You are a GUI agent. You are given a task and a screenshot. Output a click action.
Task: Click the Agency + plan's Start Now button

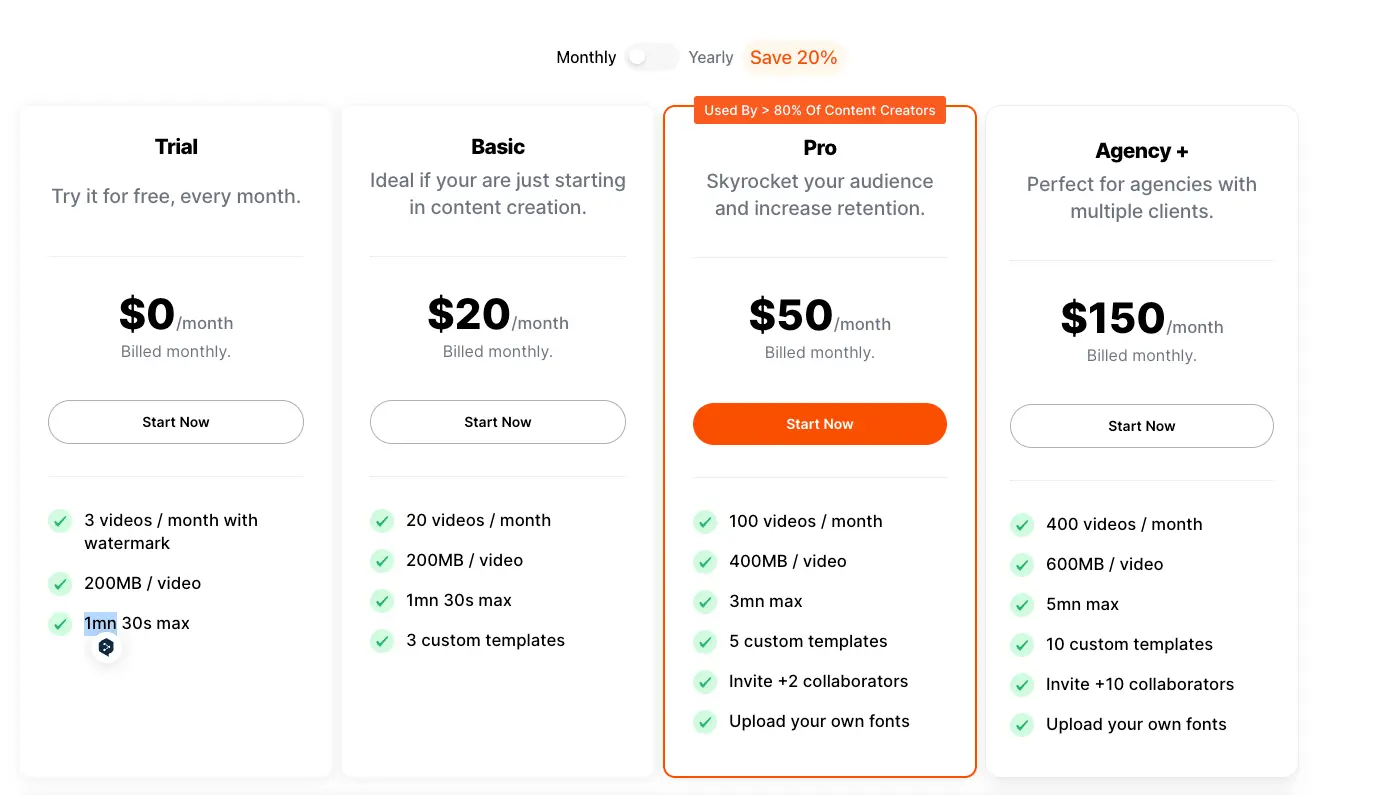point(1141,426)
